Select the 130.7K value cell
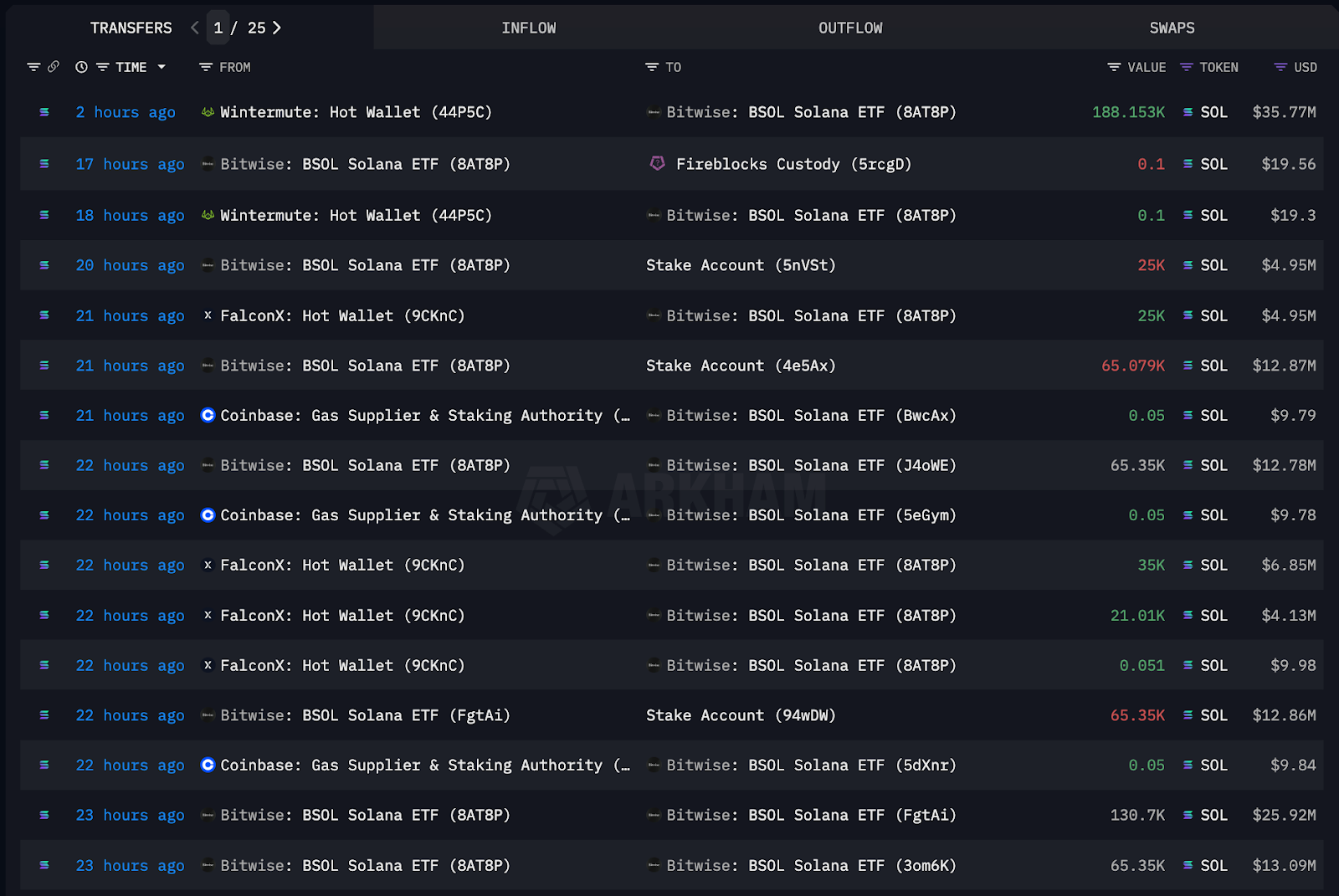Image resolution: width=1339 pixels, height=896 pixels. click(x=1137, y=815)
